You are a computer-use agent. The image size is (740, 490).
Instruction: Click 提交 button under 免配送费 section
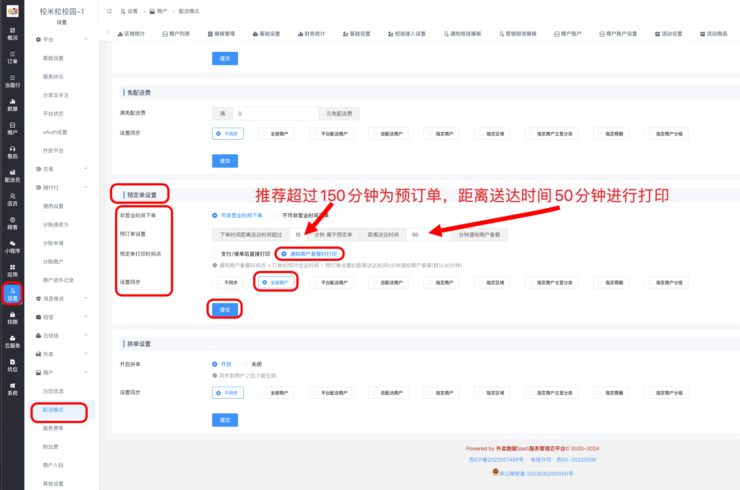pyautogui.click(x=224, y=160)
